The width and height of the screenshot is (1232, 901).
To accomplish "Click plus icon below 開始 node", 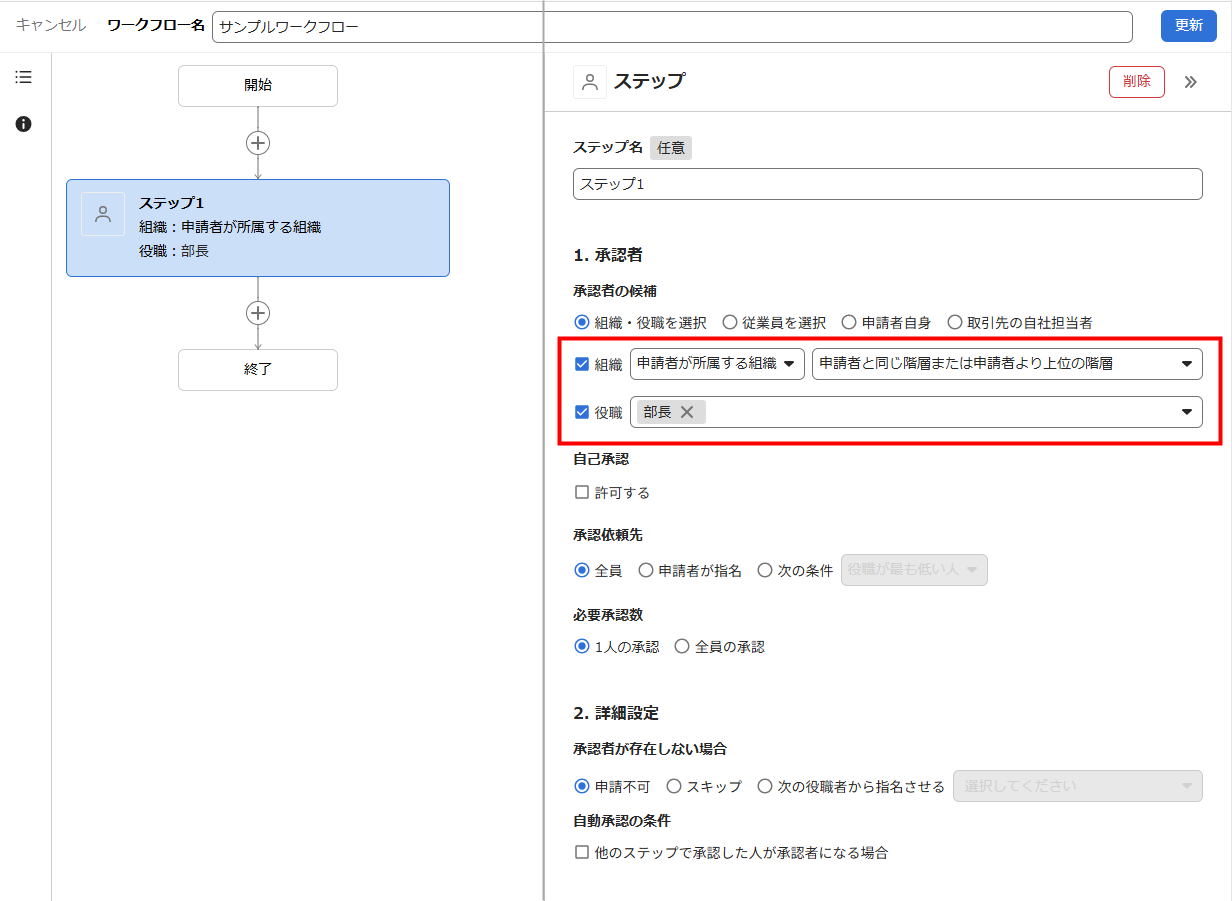I will click(x=258, y=143).
